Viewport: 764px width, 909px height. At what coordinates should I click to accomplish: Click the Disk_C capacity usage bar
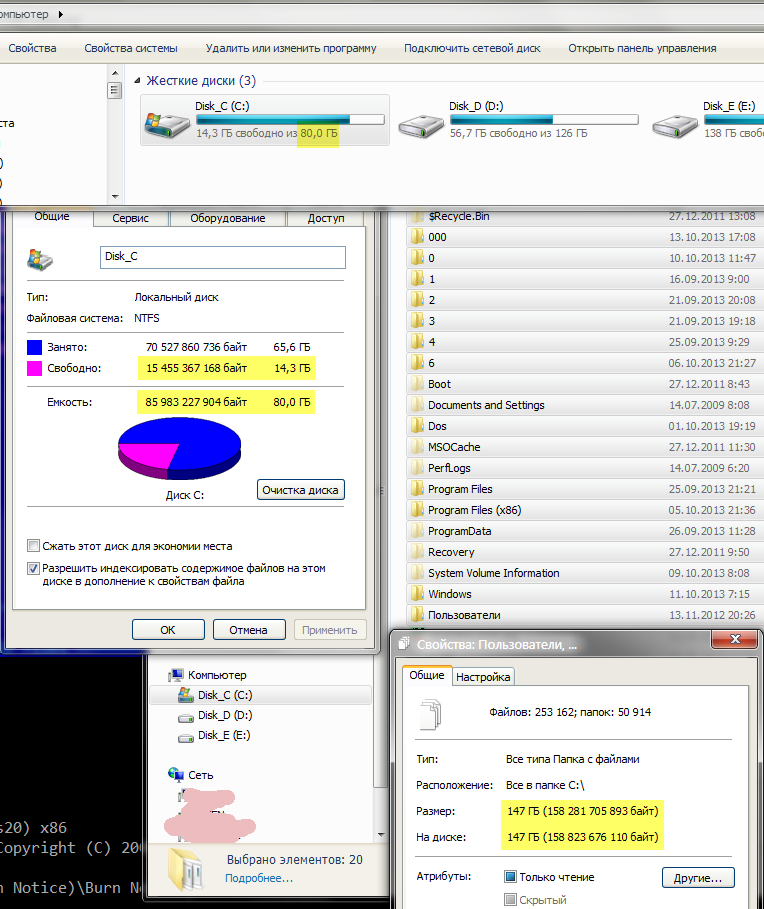click(x=290, y=119)
